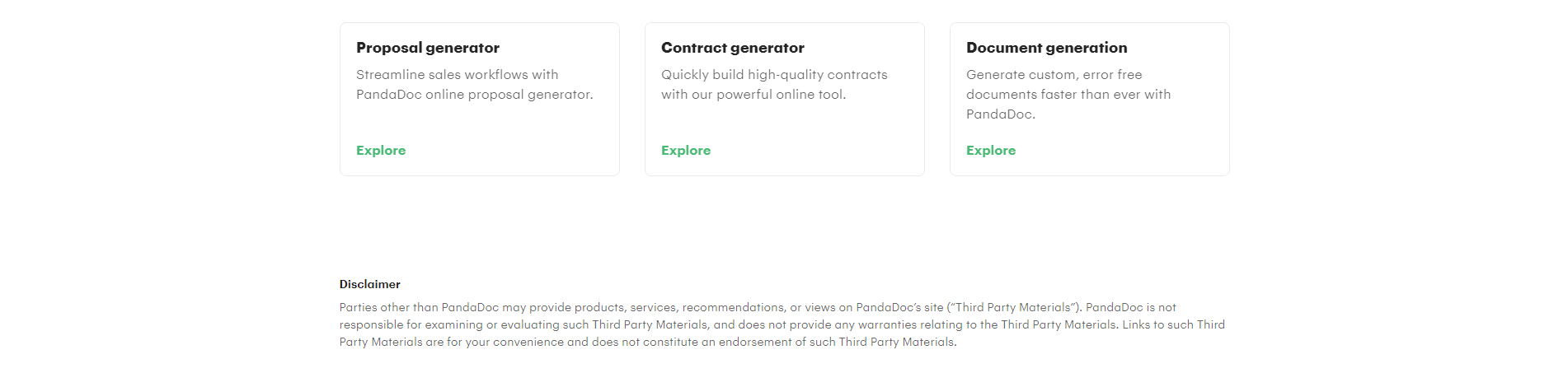
Task: Click 'with our powerful online tool.' text line
Action: (753, 95)
